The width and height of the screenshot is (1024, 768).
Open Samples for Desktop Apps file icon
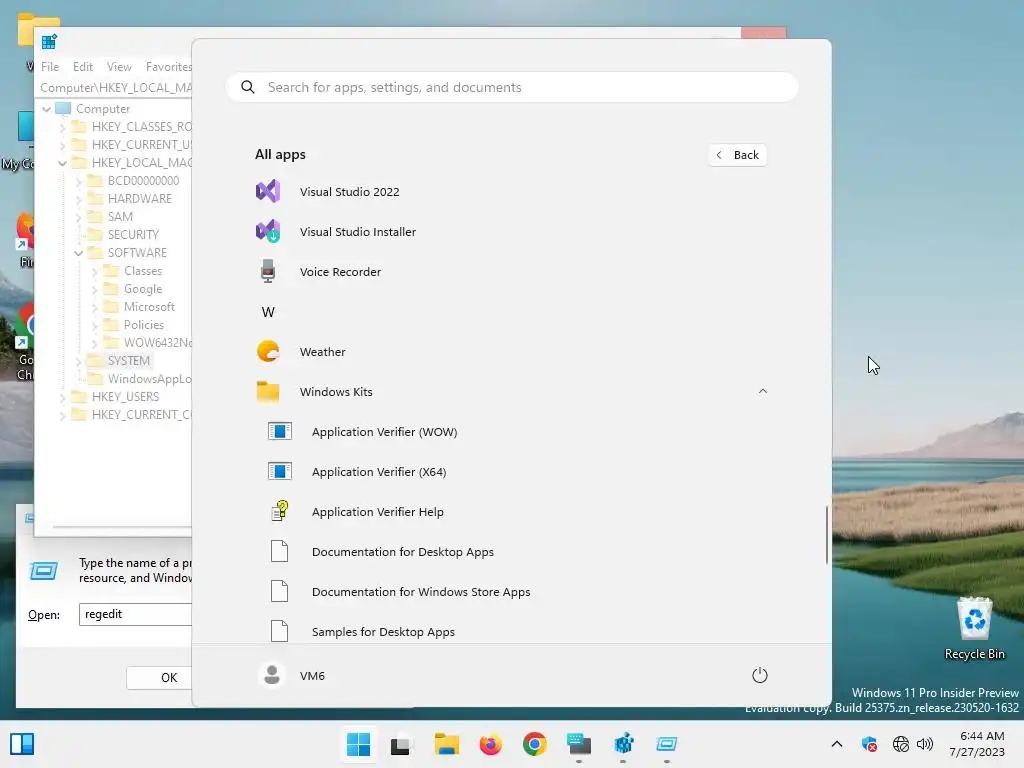pyautogui.click(x=280, y=631)
